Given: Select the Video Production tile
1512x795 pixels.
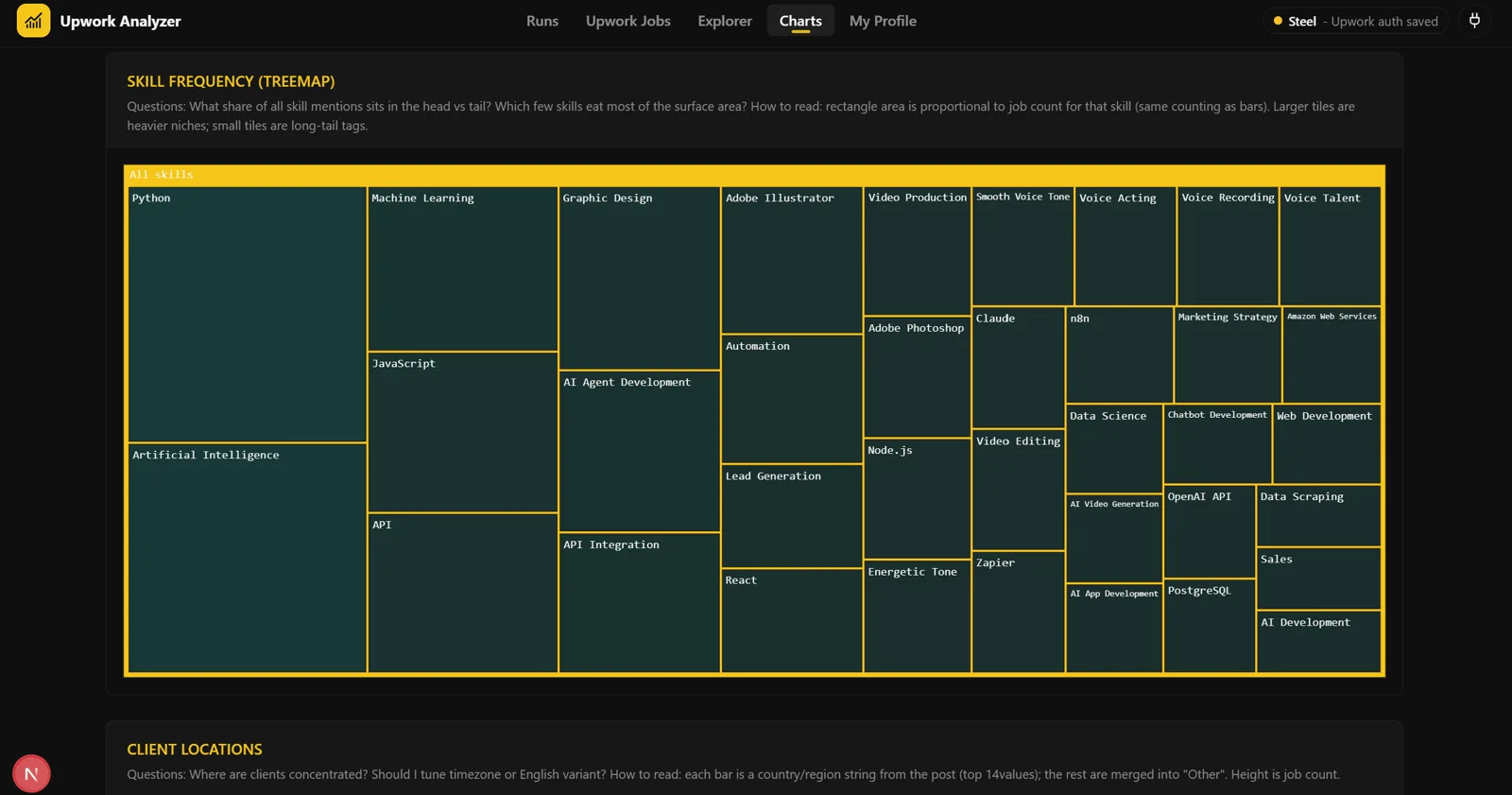Looking at the screenshot, I should point(918,251).
